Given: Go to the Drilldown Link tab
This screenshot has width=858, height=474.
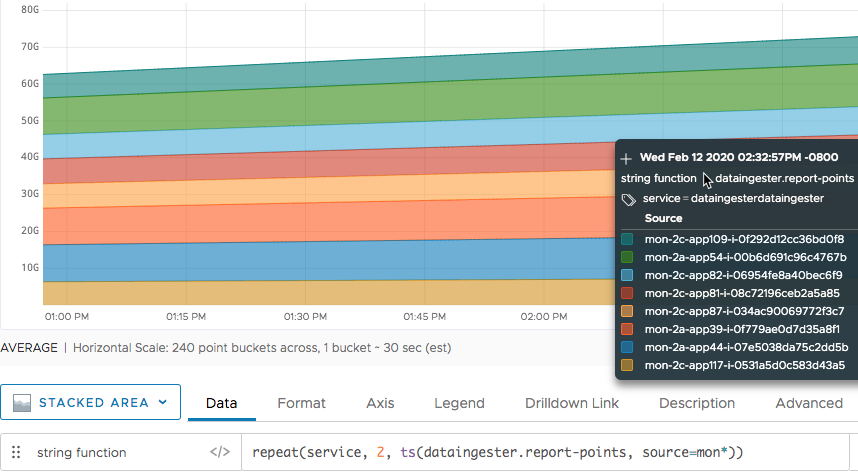Looking at the screenshot, I should coord(571,403).
